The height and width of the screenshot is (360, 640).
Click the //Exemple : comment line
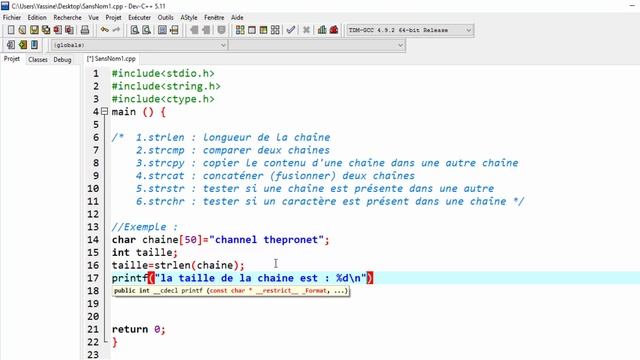click(145, 227)
